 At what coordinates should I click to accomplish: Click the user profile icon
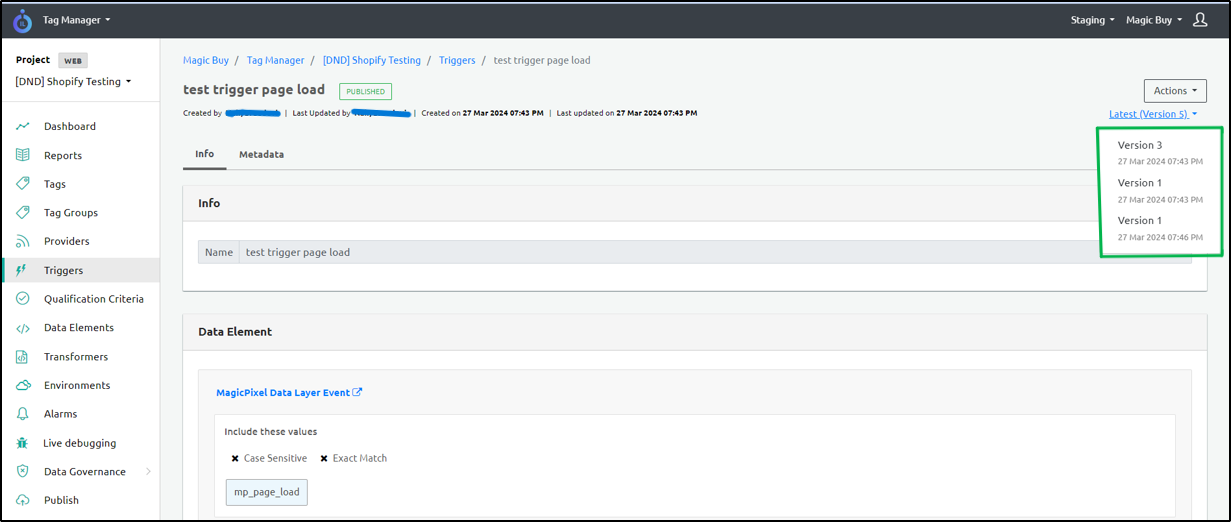coord(1201,20)
